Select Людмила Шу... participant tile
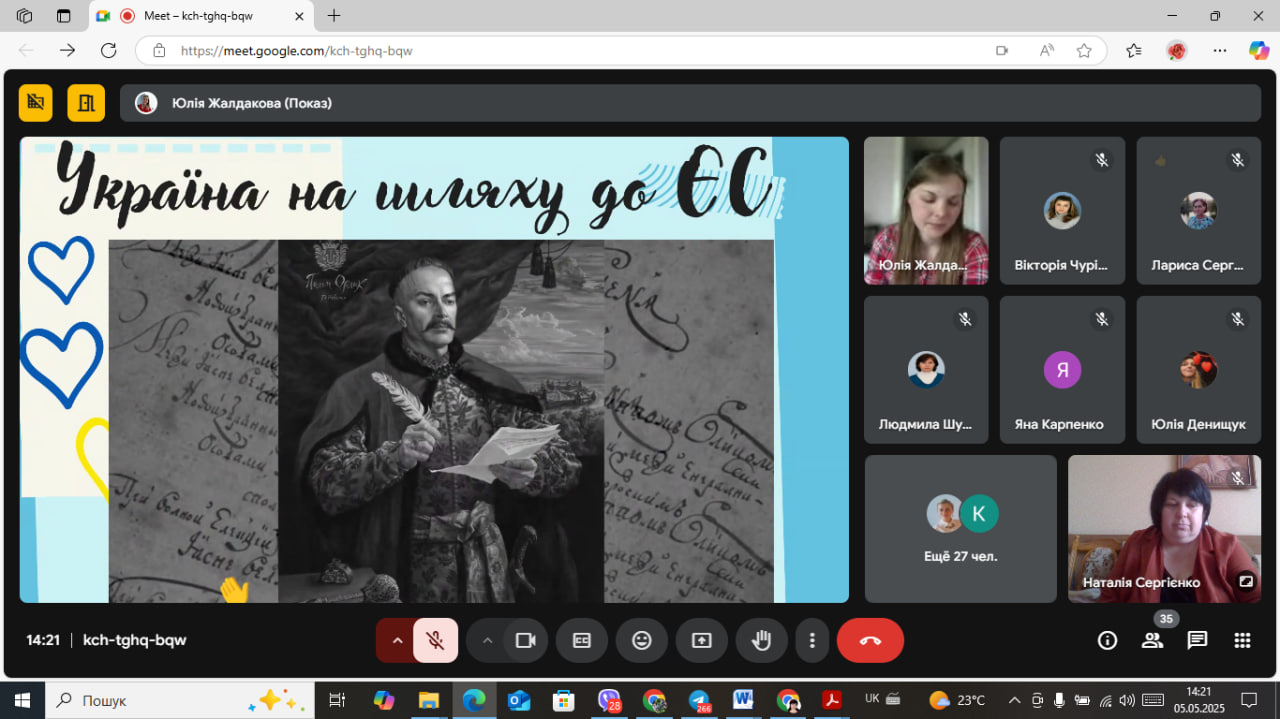This screenshot has width=1280, height=719. tap(926, 370)
